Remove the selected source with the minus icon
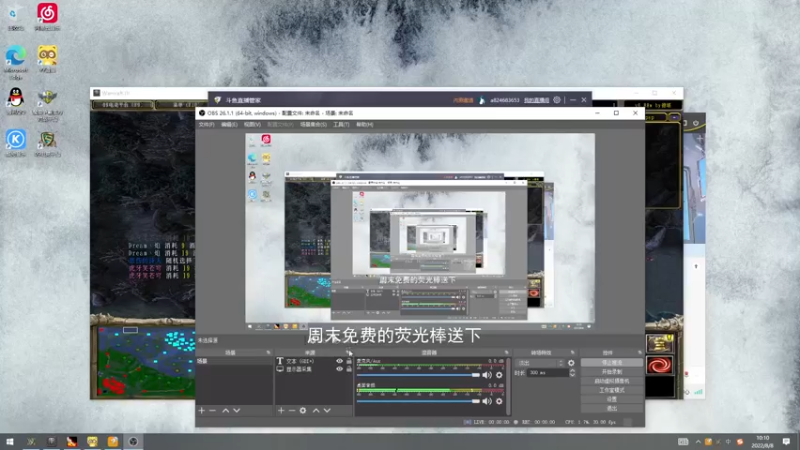 pos(292,410)
